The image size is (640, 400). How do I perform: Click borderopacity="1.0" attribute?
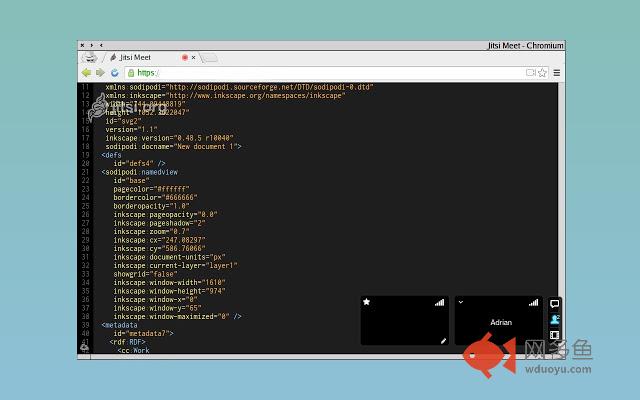[x=151, y=206]
